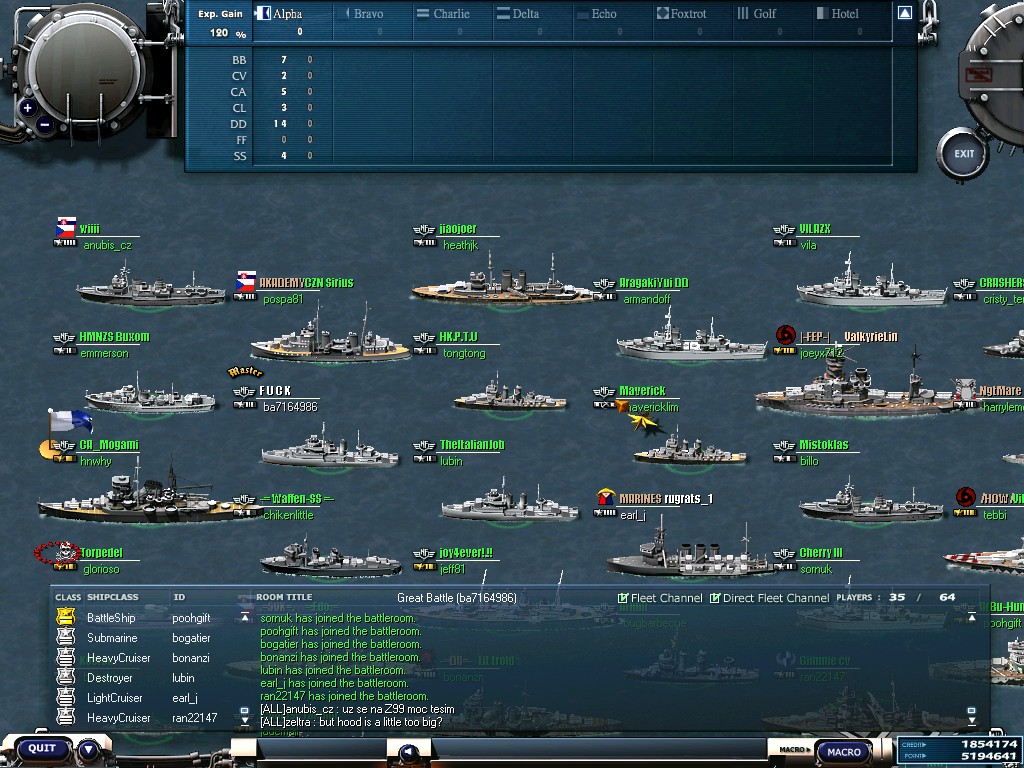The height and width of the screenshot is (768, 1024).
Task: Click the QUIT button
Action: tap(42, 748)
